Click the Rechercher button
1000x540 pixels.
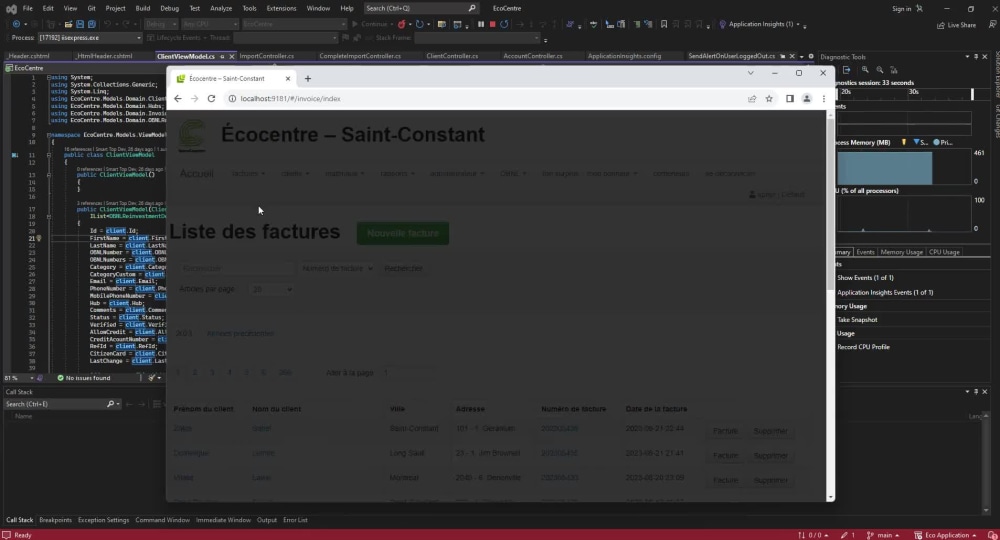(404, 268)
